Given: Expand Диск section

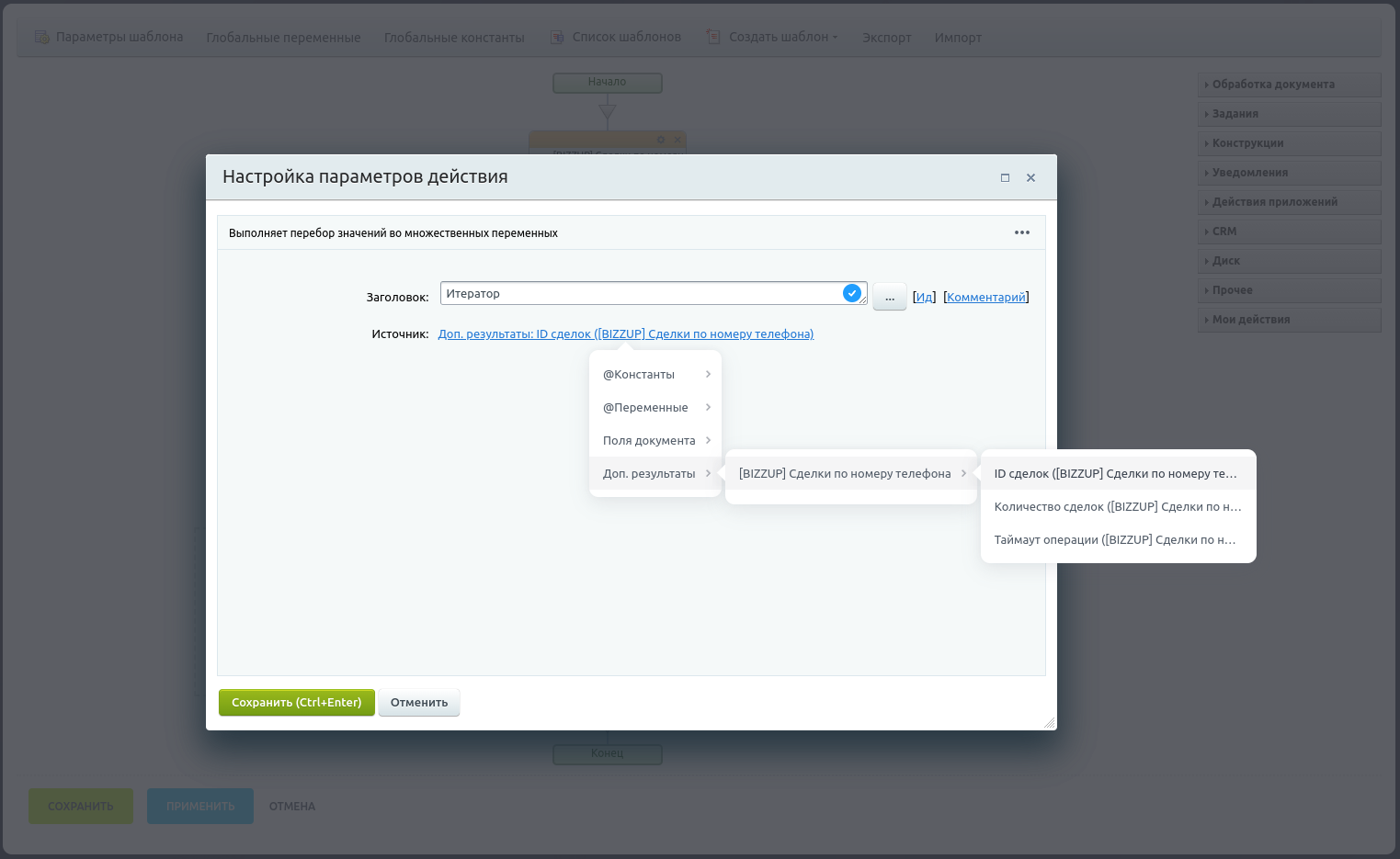Looking at the screenshot, I should tap(1290, 261).
